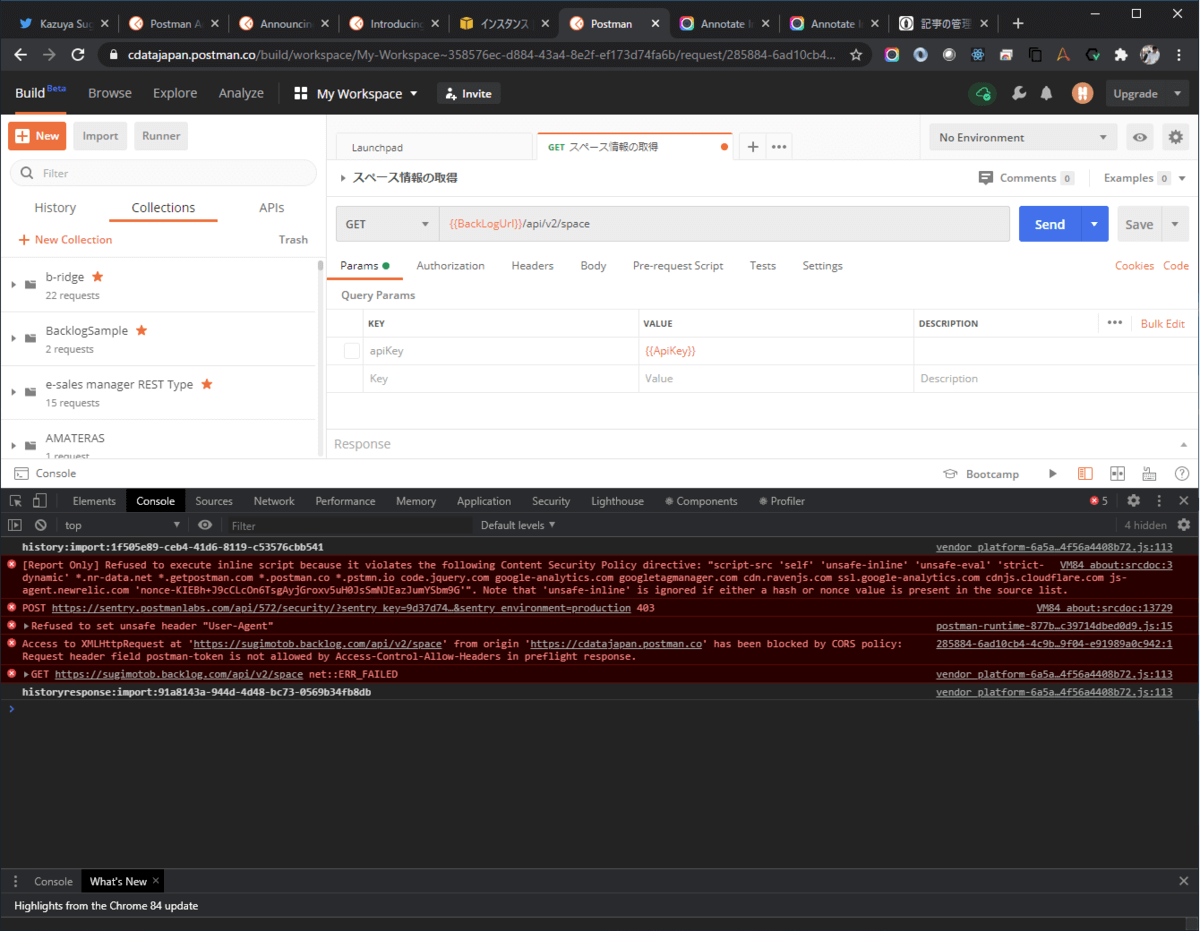Open column options ellipsis in params table
The image size is (1200, 931).
(1115, 323)
